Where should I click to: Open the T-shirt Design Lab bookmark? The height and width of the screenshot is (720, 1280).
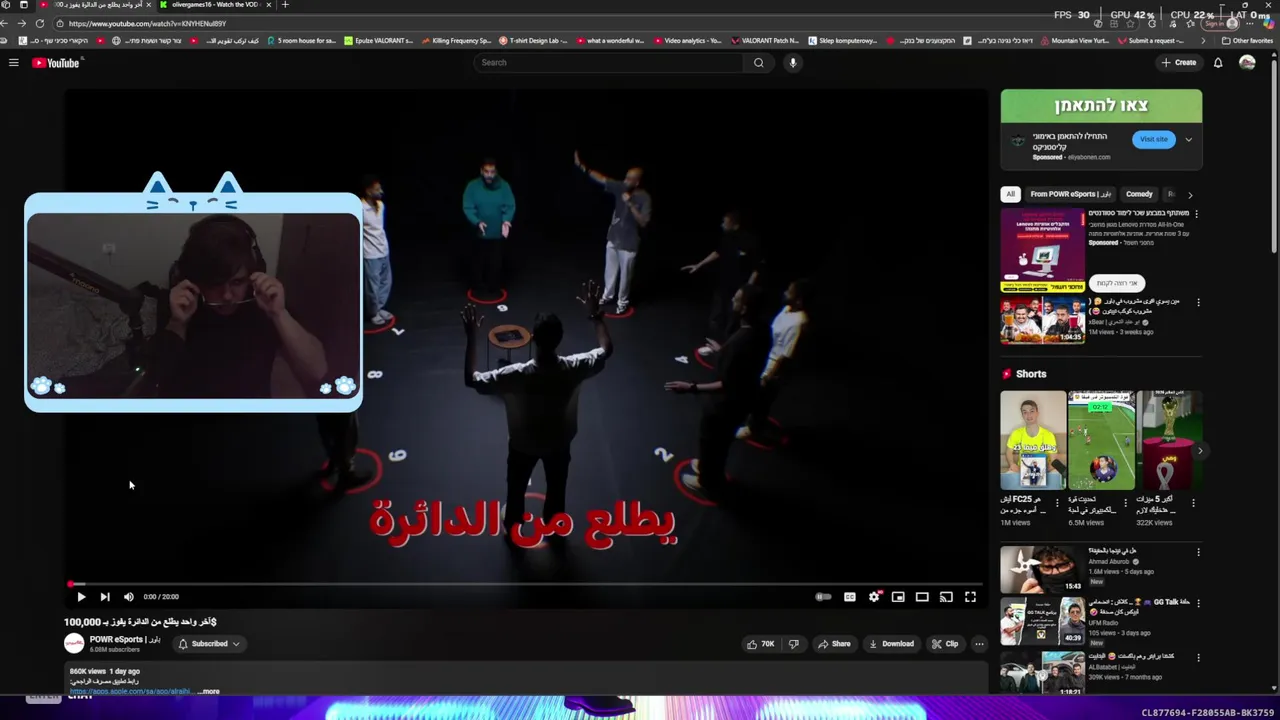532,41
